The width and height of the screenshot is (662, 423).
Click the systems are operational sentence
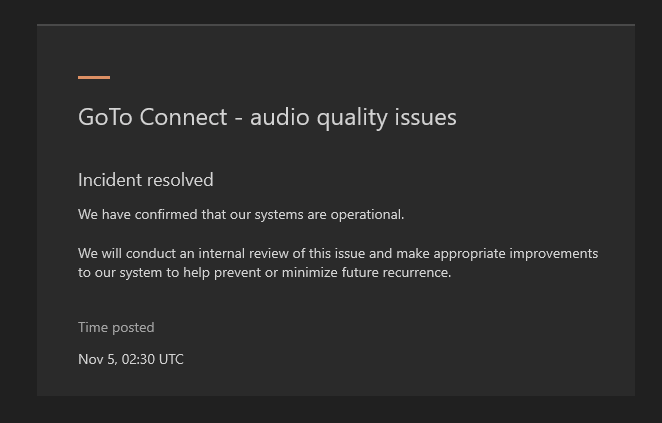click(241, 214)
